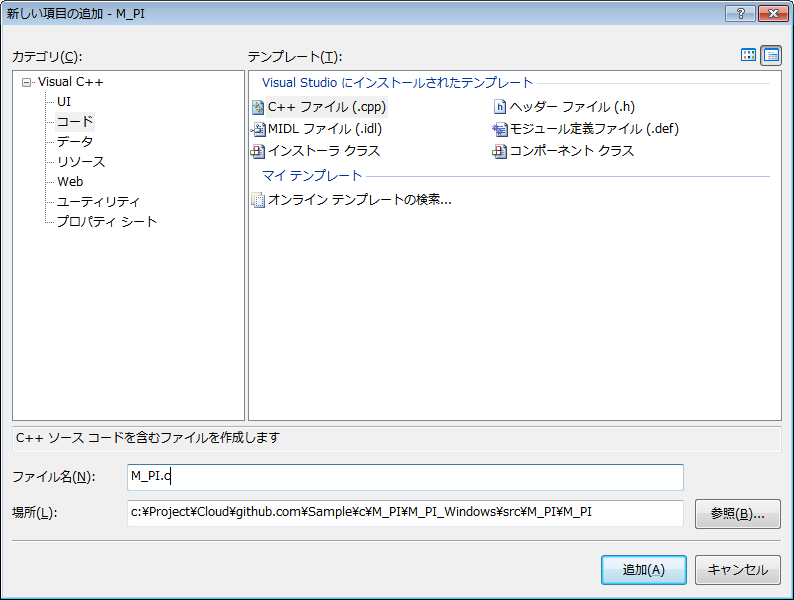Switch templates to large icons view
794x600 pixels.
click(x=748, y=55)
